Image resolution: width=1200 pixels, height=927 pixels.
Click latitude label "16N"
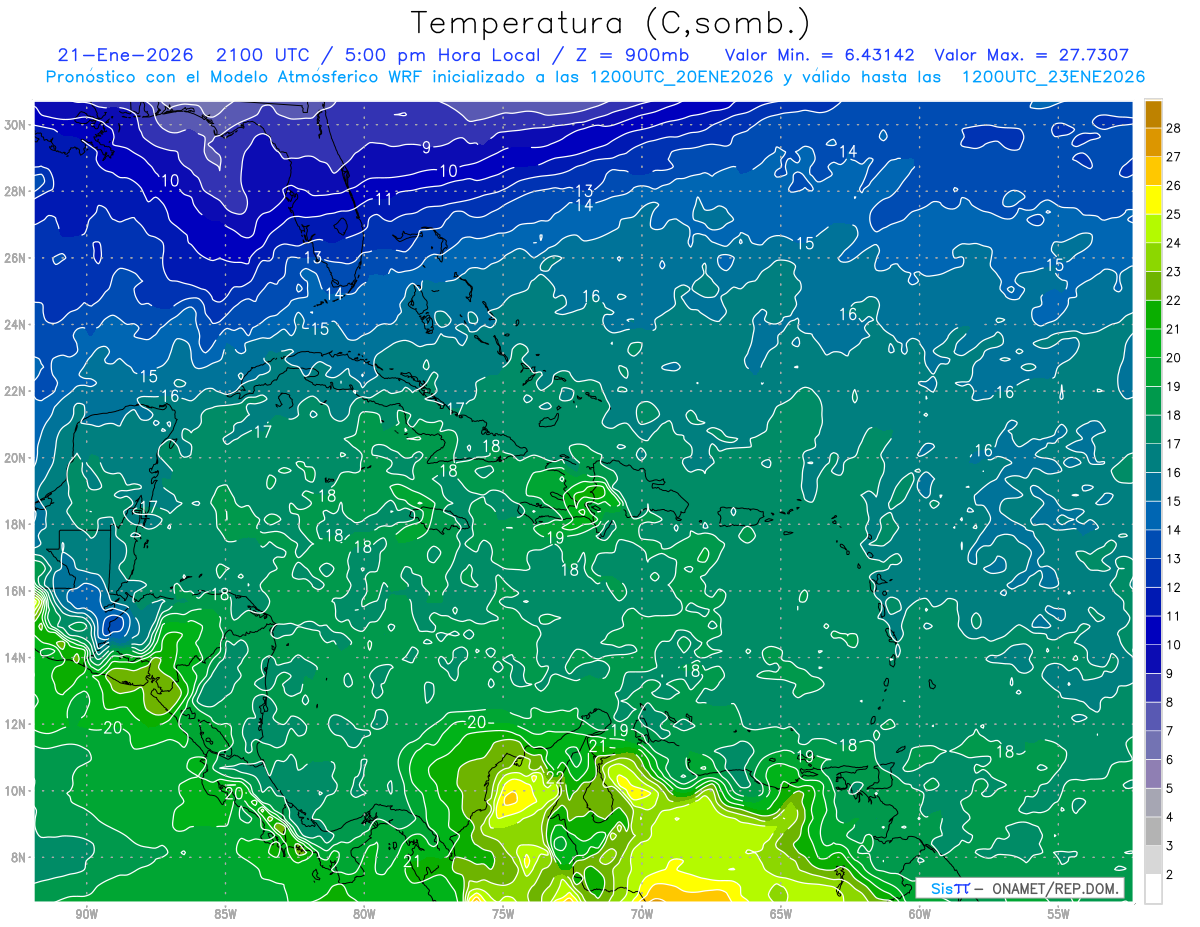click(16, 591)
